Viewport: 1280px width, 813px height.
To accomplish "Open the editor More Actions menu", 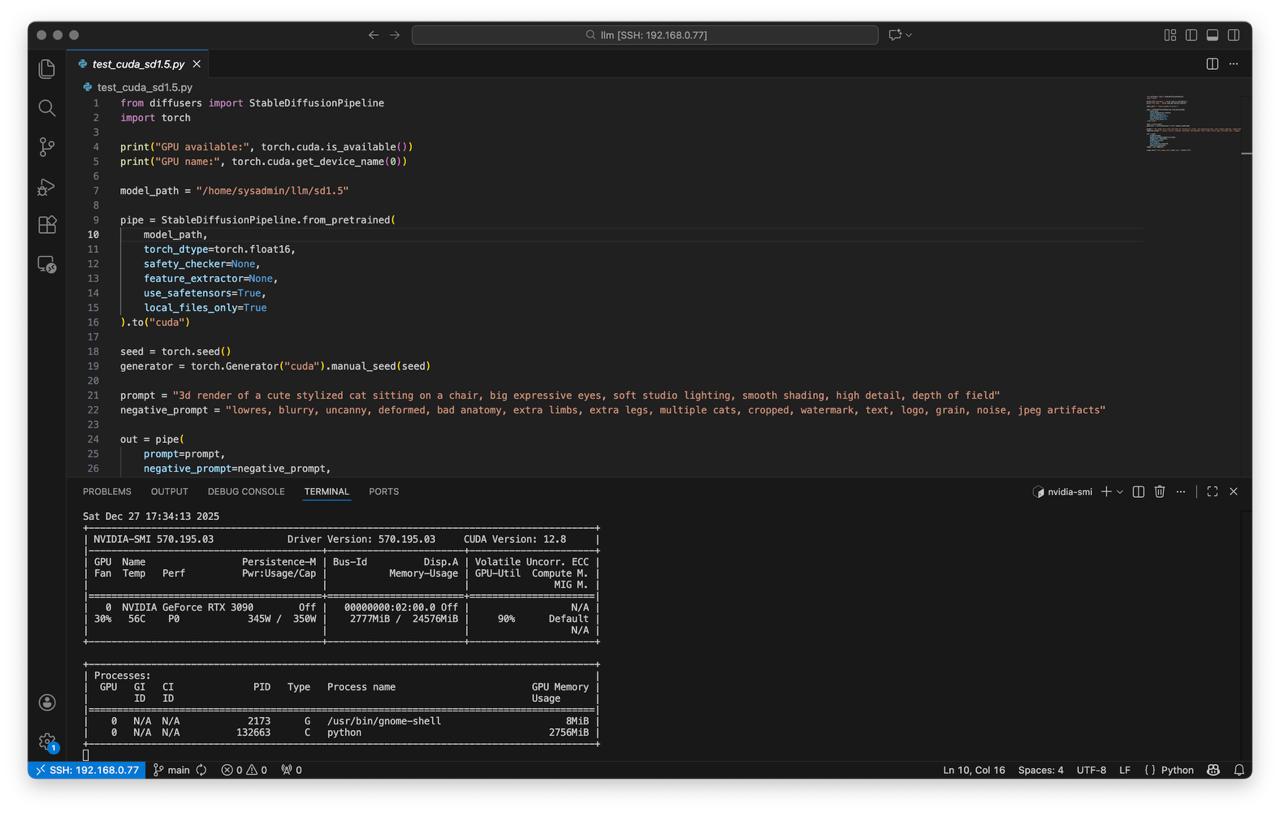I will click(x=1234, y=64).
